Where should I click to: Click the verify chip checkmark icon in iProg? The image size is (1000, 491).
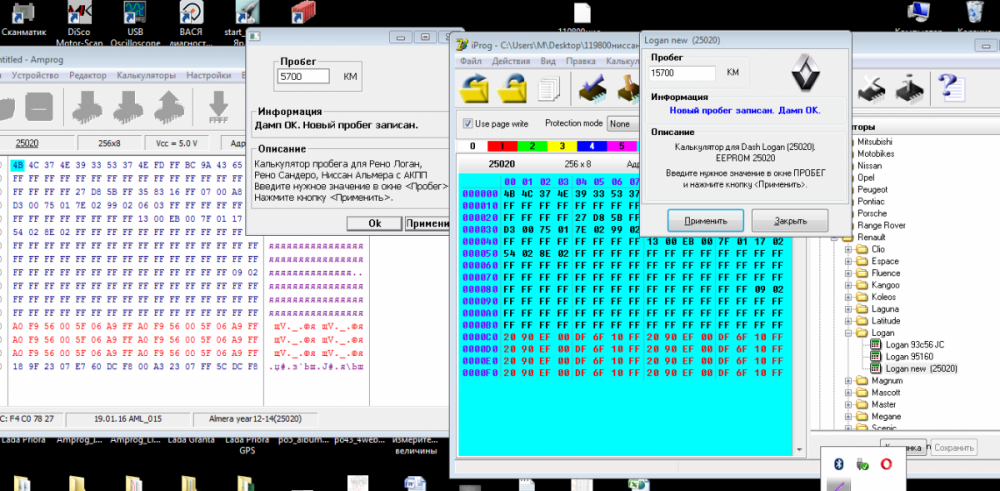pos(594,89)
